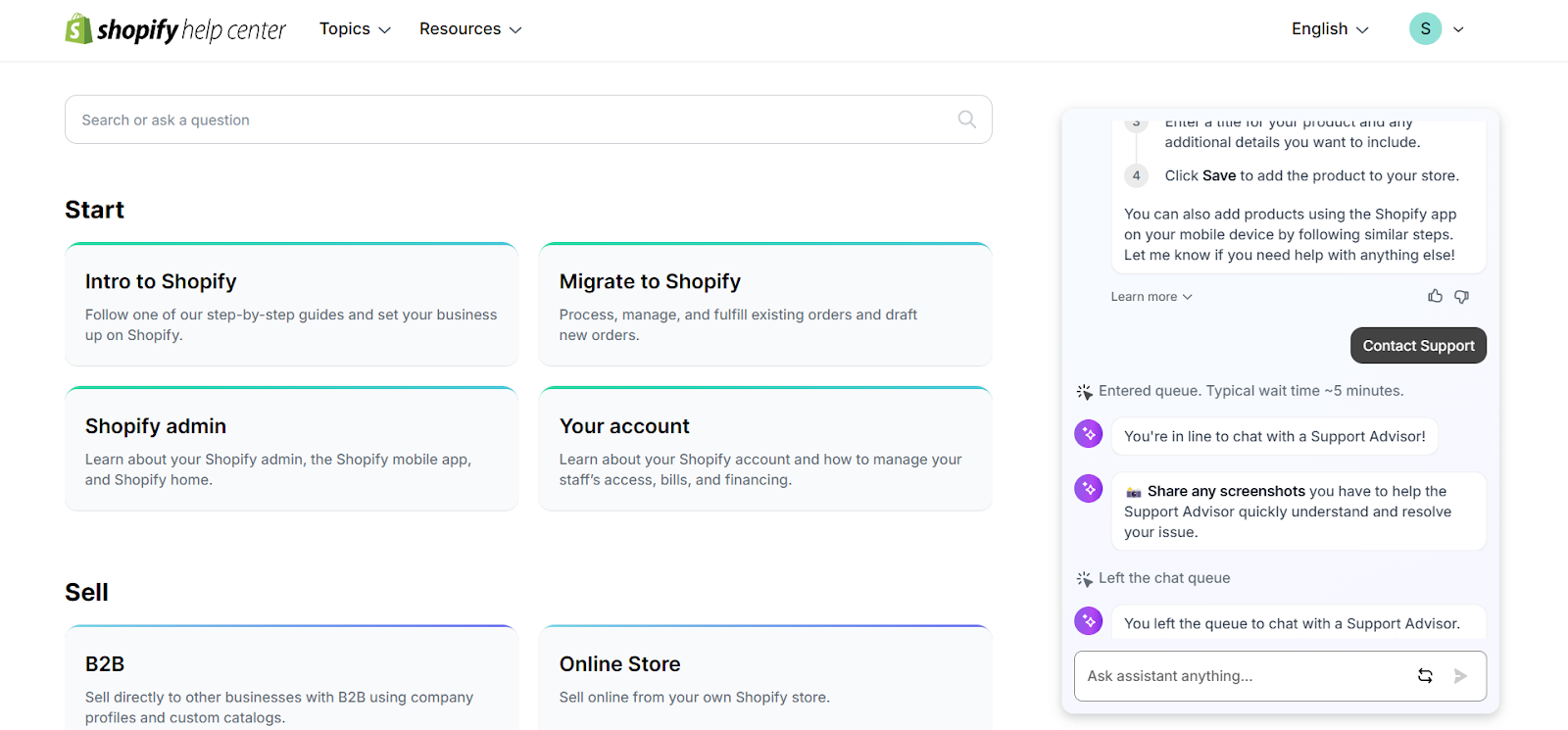The image size is (1568, 730).
Task: Open the Migrate to Shopify card
Action: tap(765, 305)
